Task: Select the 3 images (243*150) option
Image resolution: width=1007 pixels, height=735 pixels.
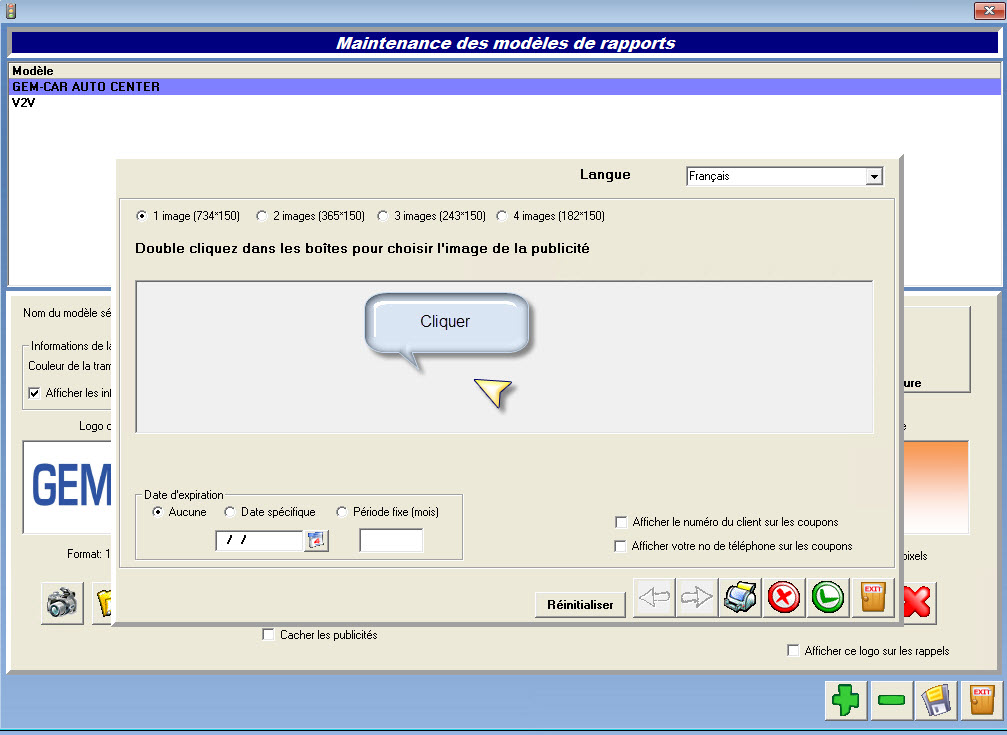Action: coord(432,216)
